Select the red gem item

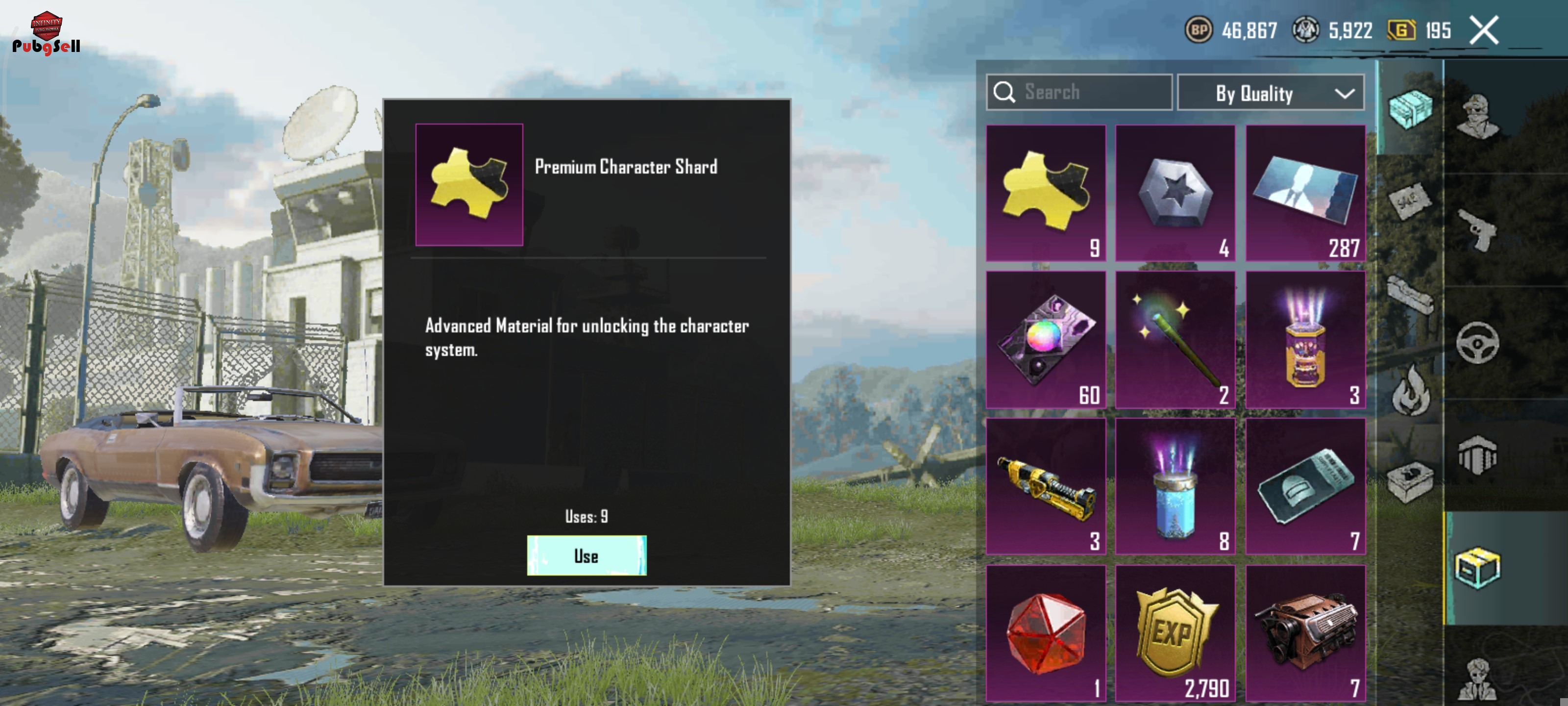pyautogui.click(x=1046, y=633)
